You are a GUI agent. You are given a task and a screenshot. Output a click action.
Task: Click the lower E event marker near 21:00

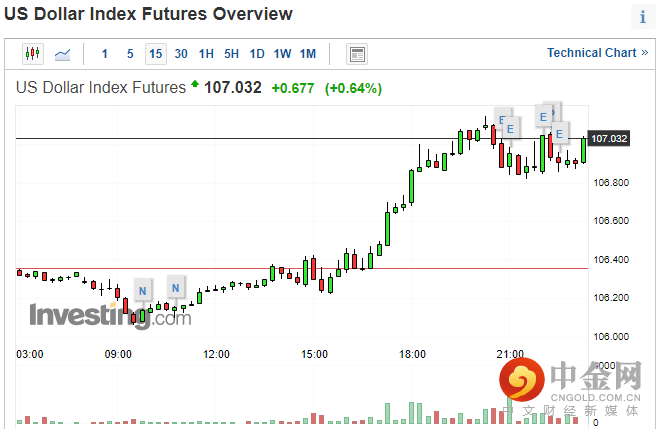tap(510, 128)
